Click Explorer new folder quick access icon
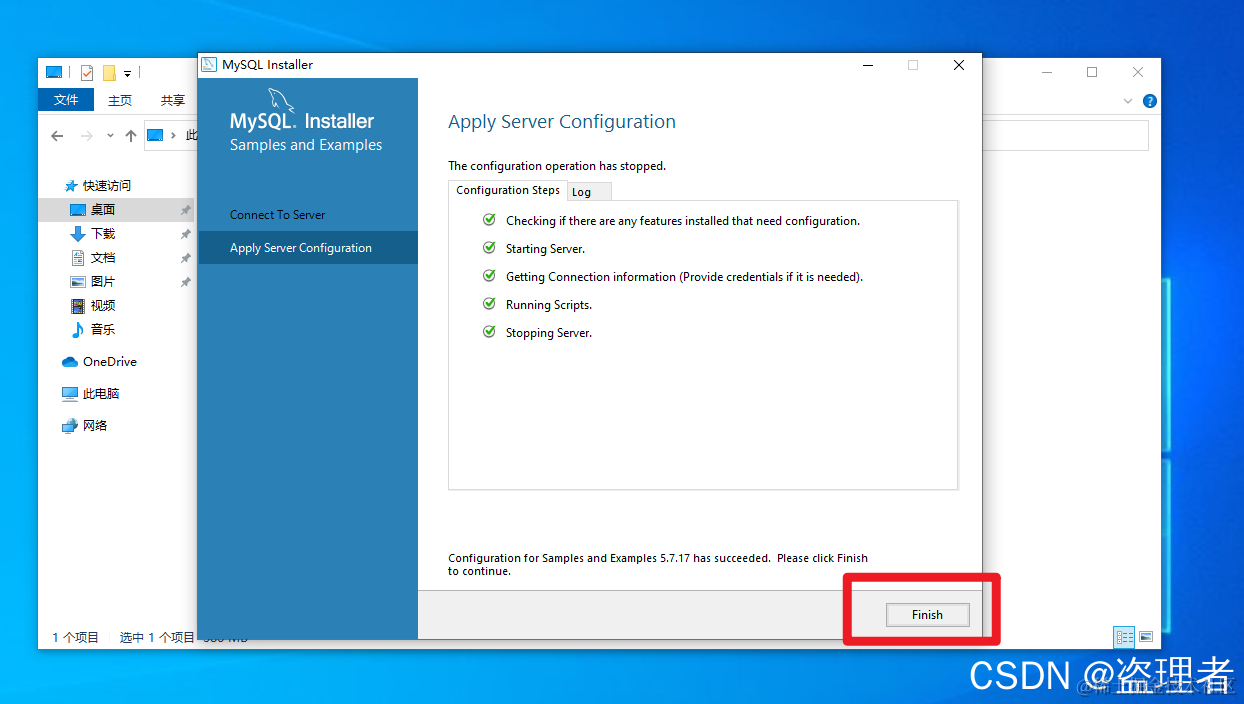Screen dimensions: 1244x704 109,73
